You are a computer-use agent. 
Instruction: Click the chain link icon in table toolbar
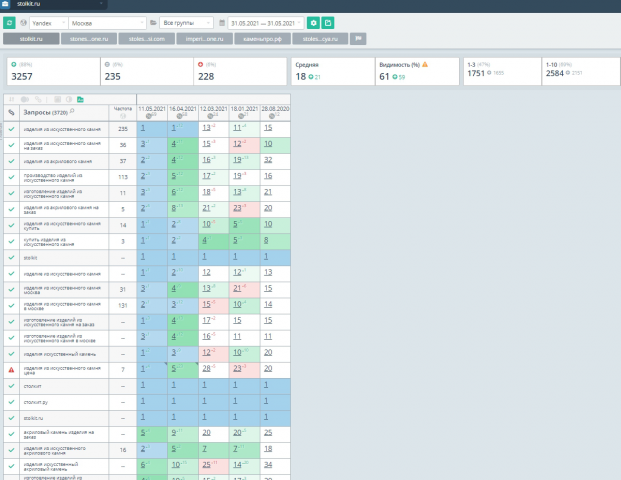(x=38, y=99)
